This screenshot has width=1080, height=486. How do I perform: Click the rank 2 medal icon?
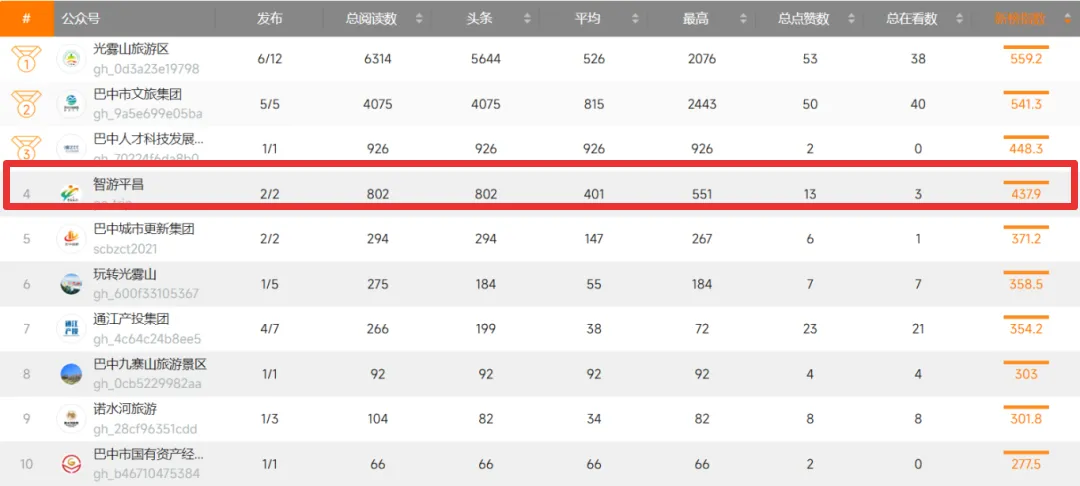tap(26, 104)
